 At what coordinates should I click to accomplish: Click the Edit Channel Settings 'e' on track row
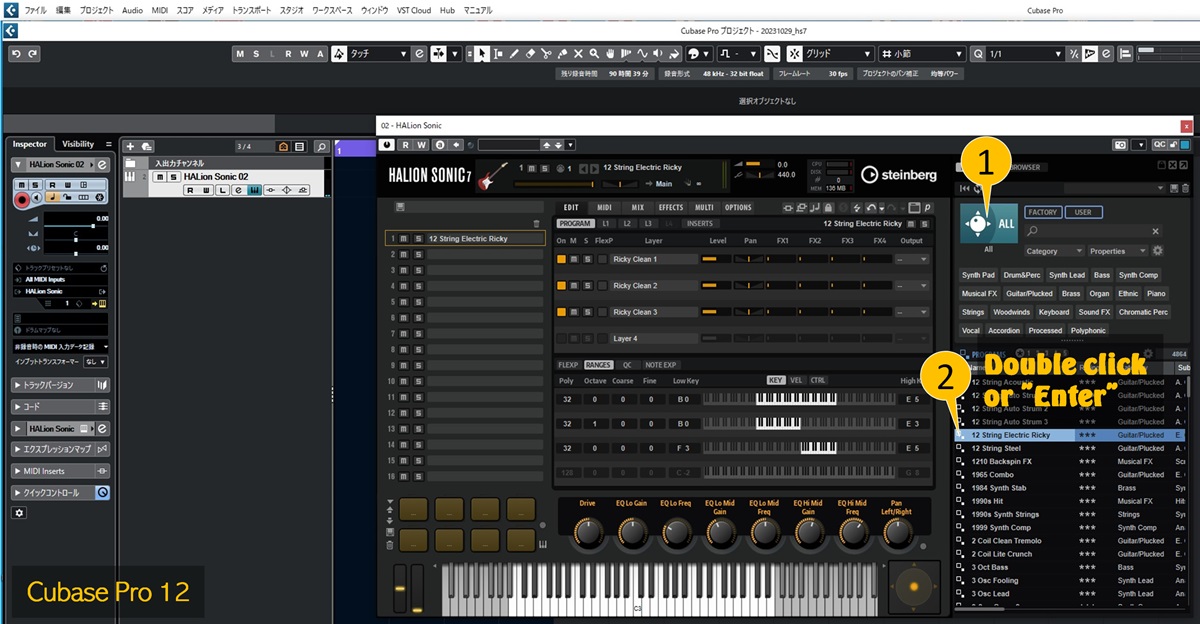237,190
